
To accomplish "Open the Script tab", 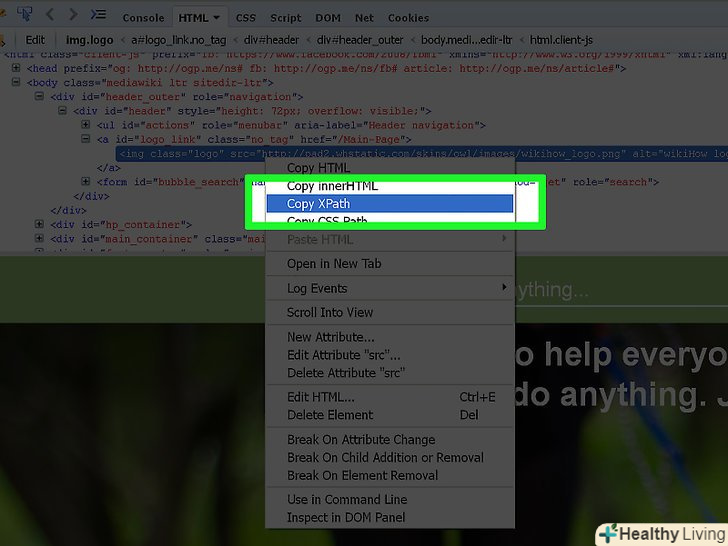I will (x=286, y=18).
